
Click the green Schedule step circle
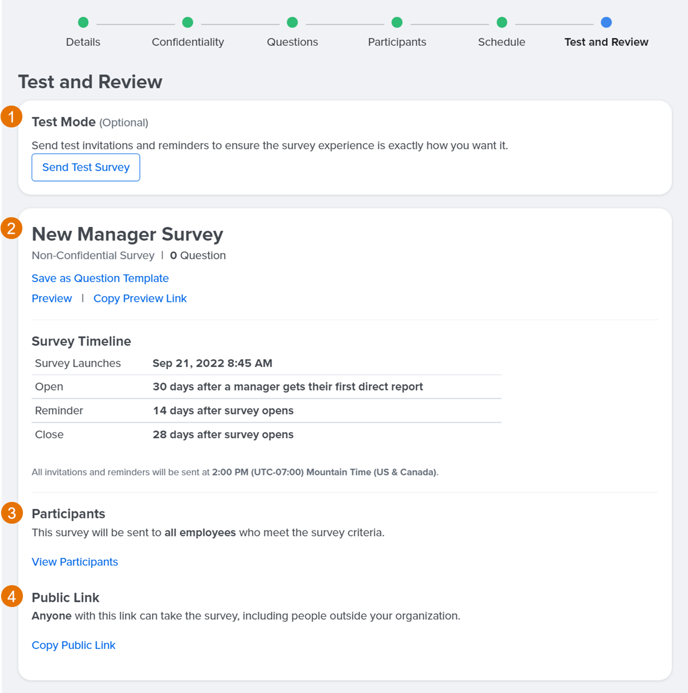[x=502, y=22]
